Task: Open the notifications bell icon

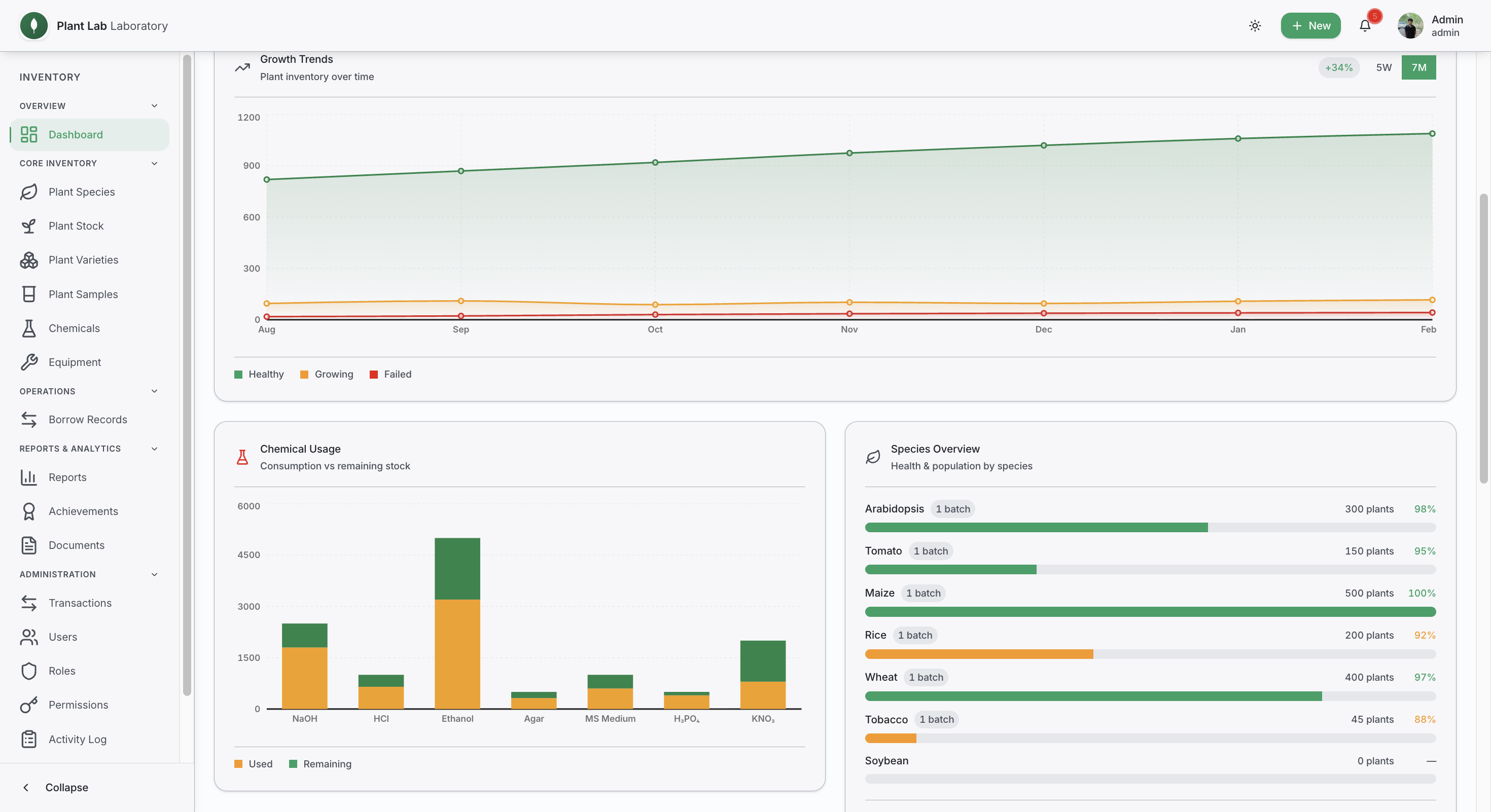Action: tap(1364, 25)
